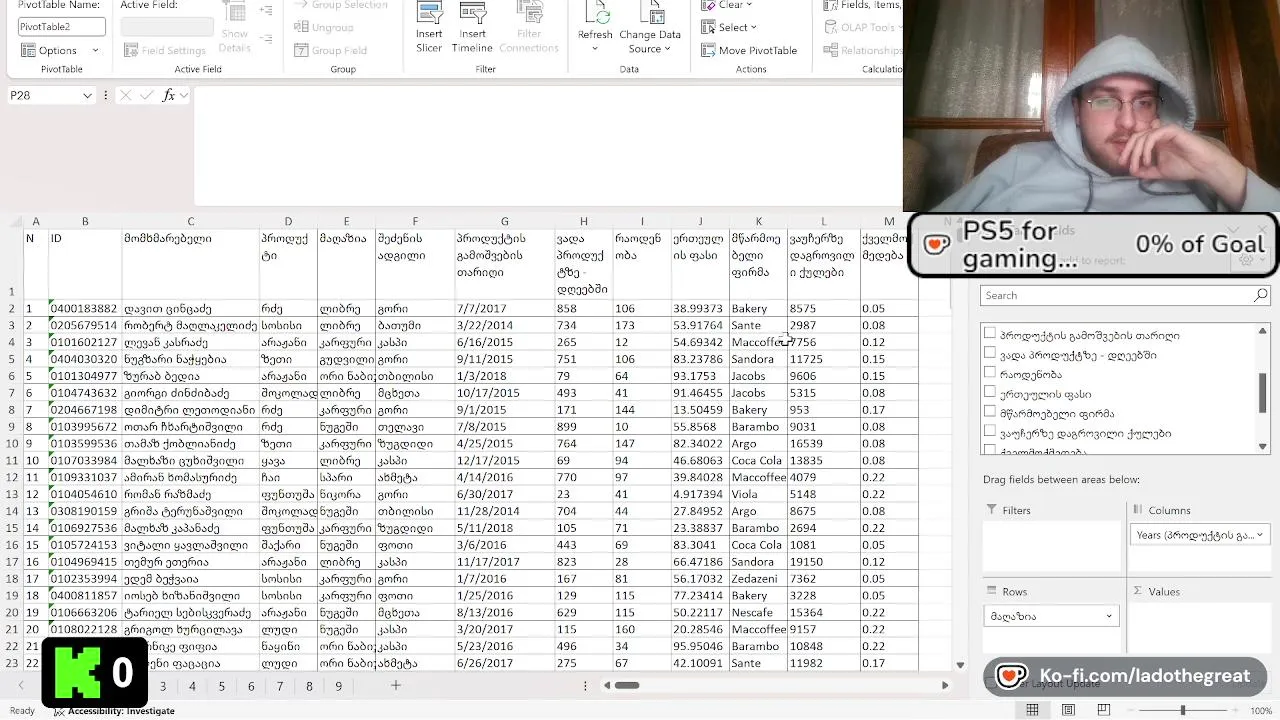Select the Page Break Preview icon
This screenshot has height=720, width=1280.
pyautogui.click(x=1104, y=710)
